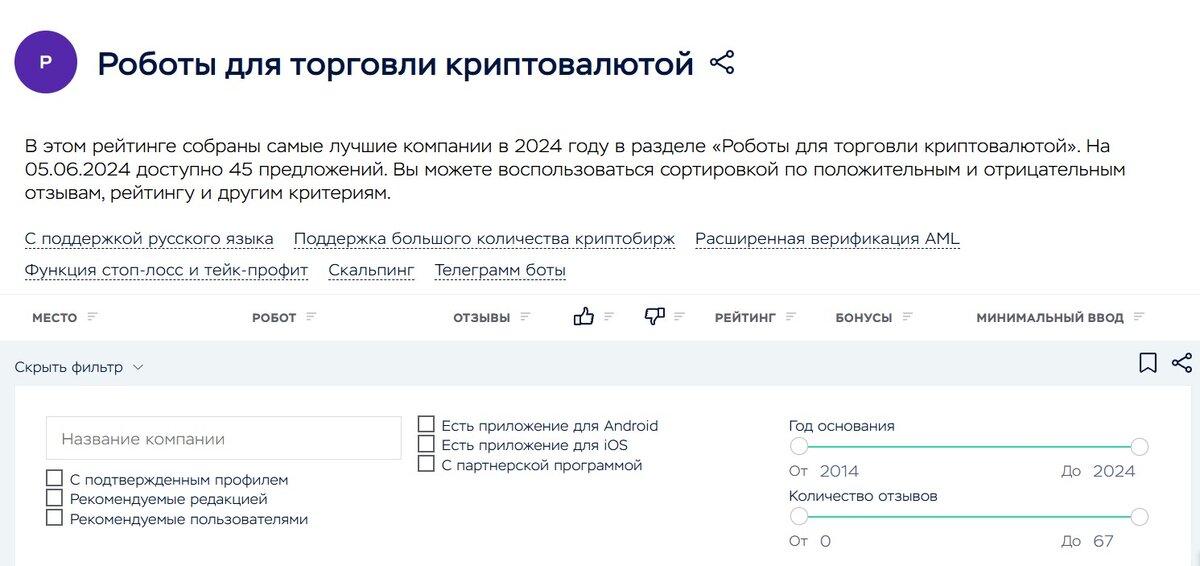Image resolution: width=1200 pixels, height=566 pixels.
Task: Click the share icon beside the page title
Action: click(x=721, y=63)
